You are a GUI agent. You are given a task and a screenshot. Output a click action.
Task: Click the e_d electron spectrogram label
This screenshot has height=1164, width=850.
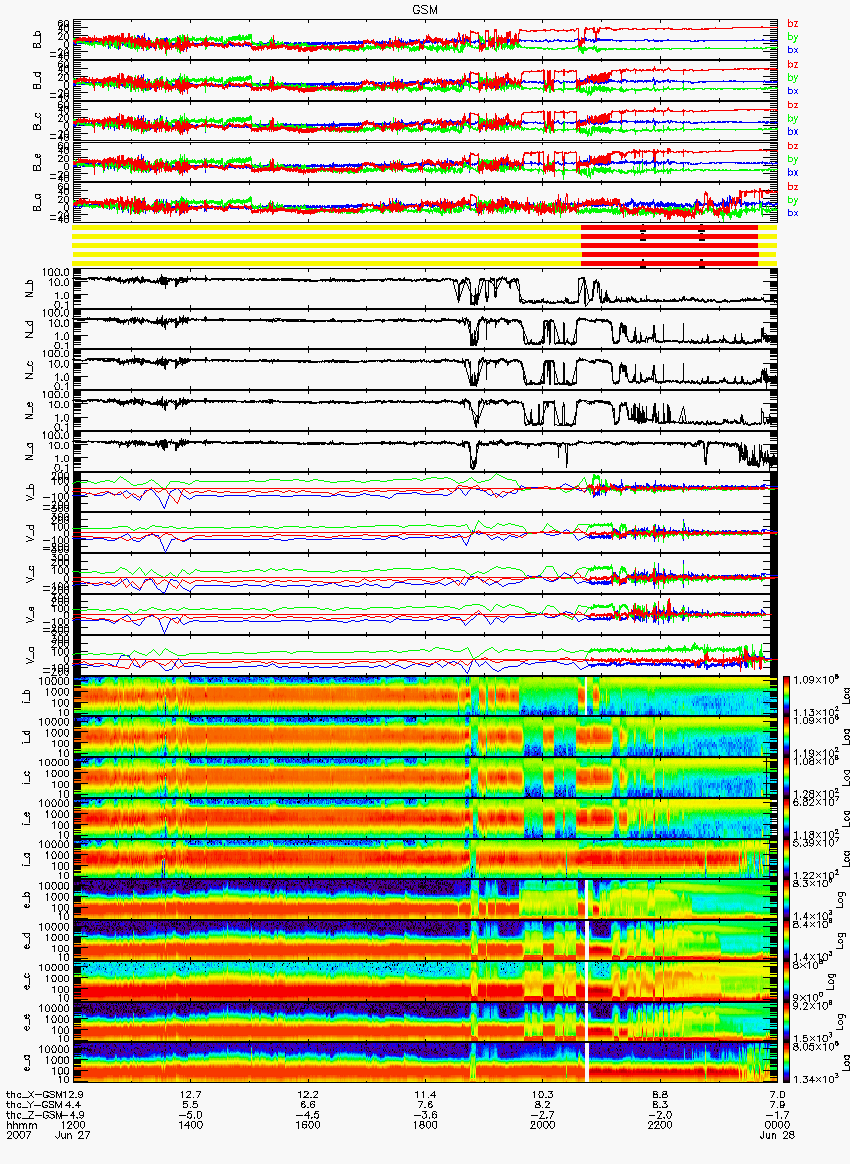click(27, 942)
